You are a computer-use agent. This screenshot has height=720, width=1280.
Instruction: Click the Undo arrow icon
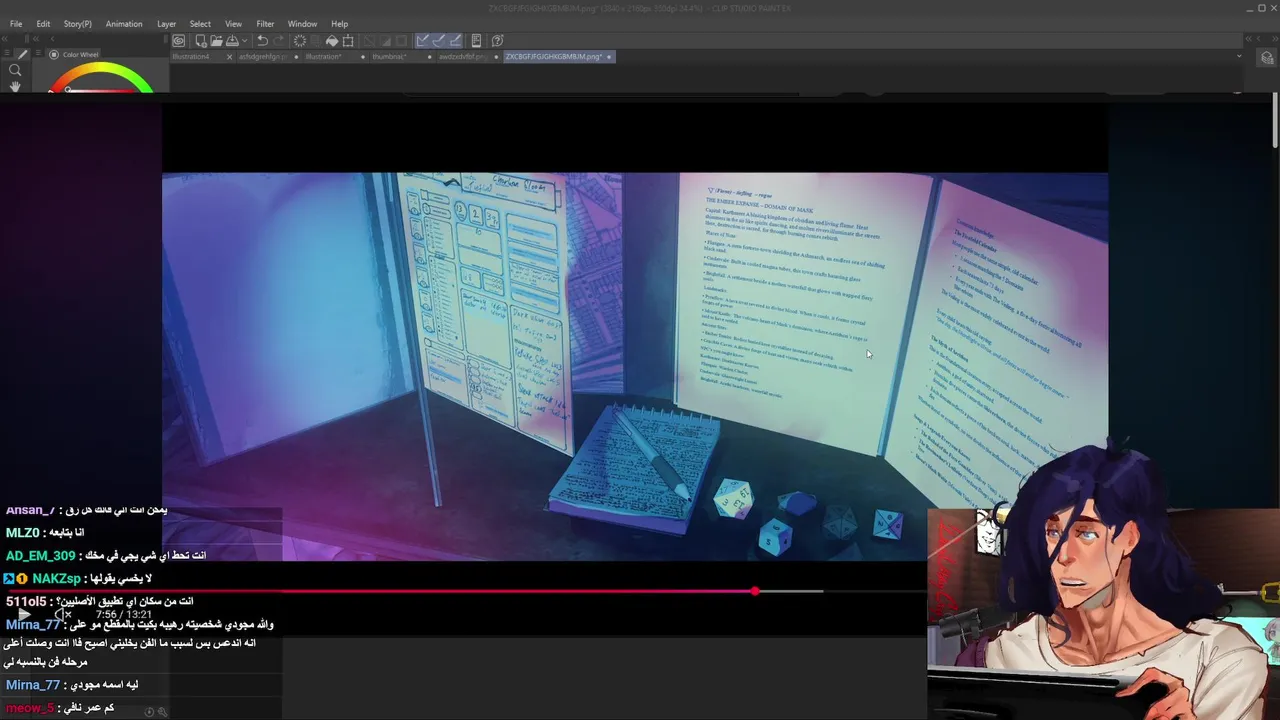pyautogui.click(x=262, y=41)
